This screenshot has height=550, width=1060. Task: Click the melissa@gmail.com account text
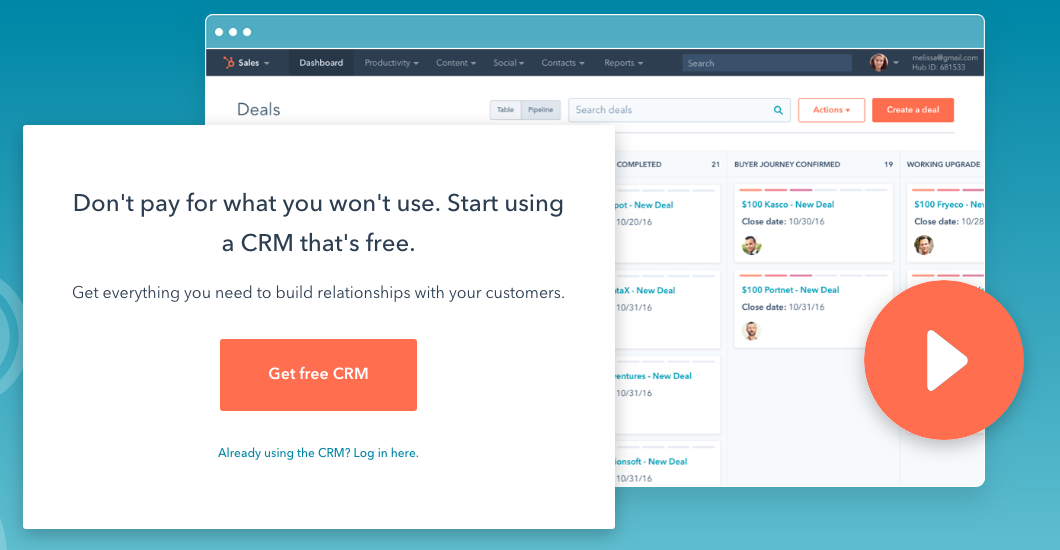click(944, 58)
